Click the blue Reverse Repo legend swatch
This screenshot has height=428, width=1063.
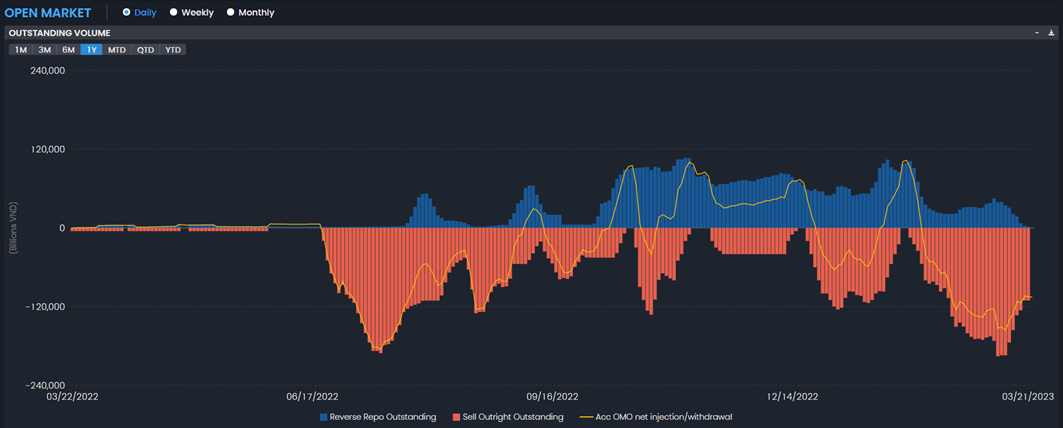pyautogui.click(x=324, y=417)
